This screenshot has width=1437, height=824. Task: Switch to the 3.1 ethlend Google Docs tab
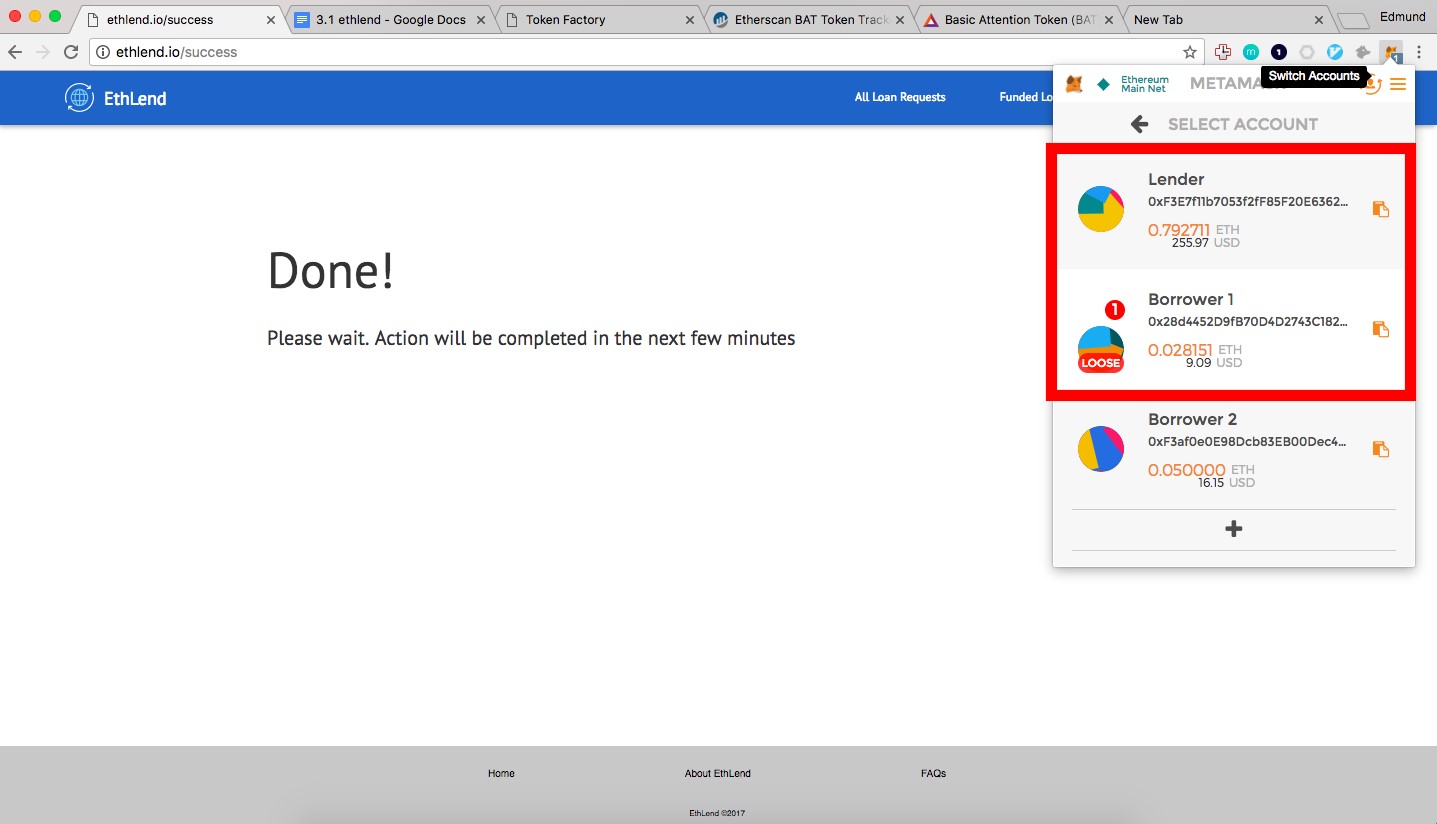point(390,20)
